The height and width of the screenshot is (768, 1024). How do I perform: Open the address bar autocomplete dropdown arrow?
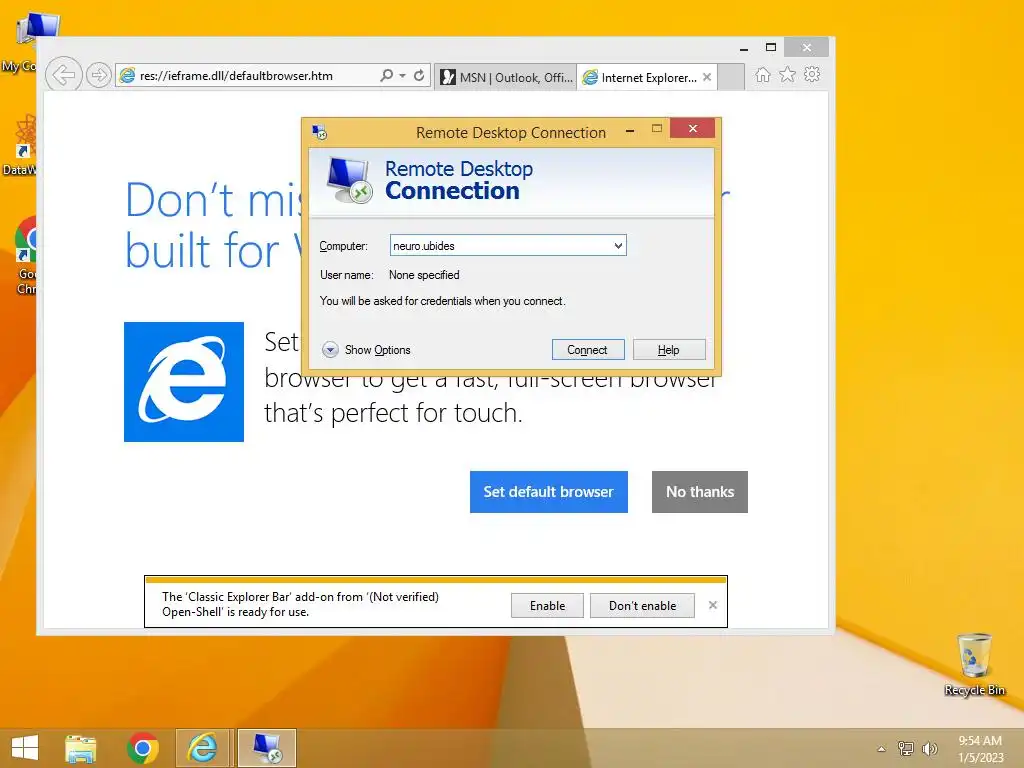point(402,76)
